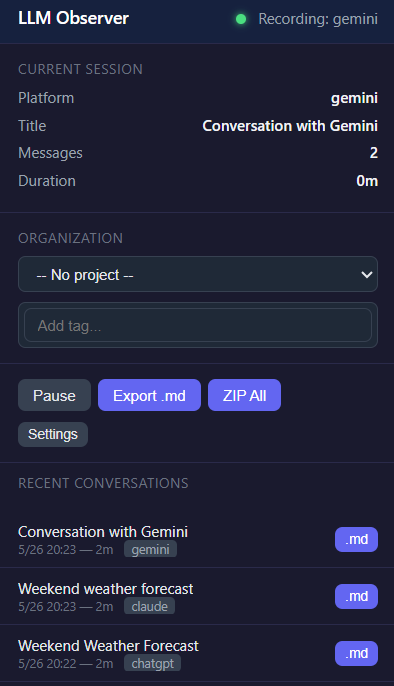This screenshot has height=686, width=394.
Task: Pause the recording
Action: [54, 395]
